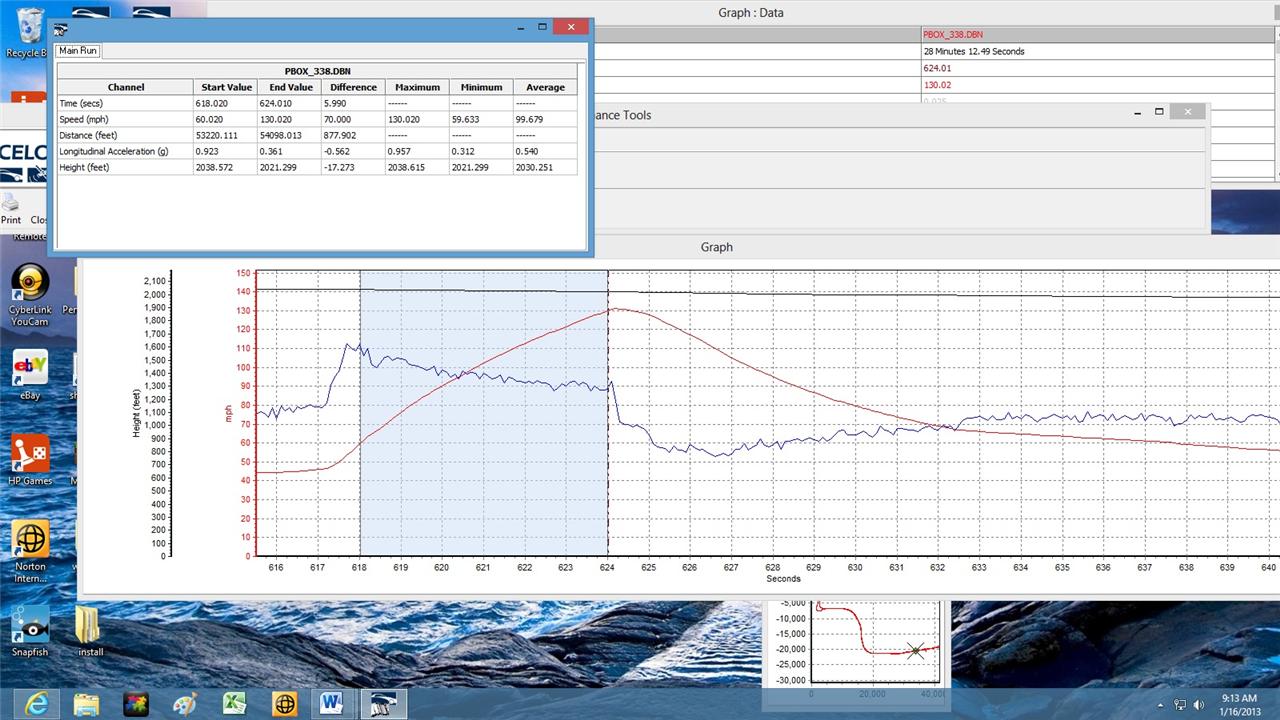The width and height of the screenshot is (1280, 720).
Task: Click the End Value column header
Action: point(291,87)
